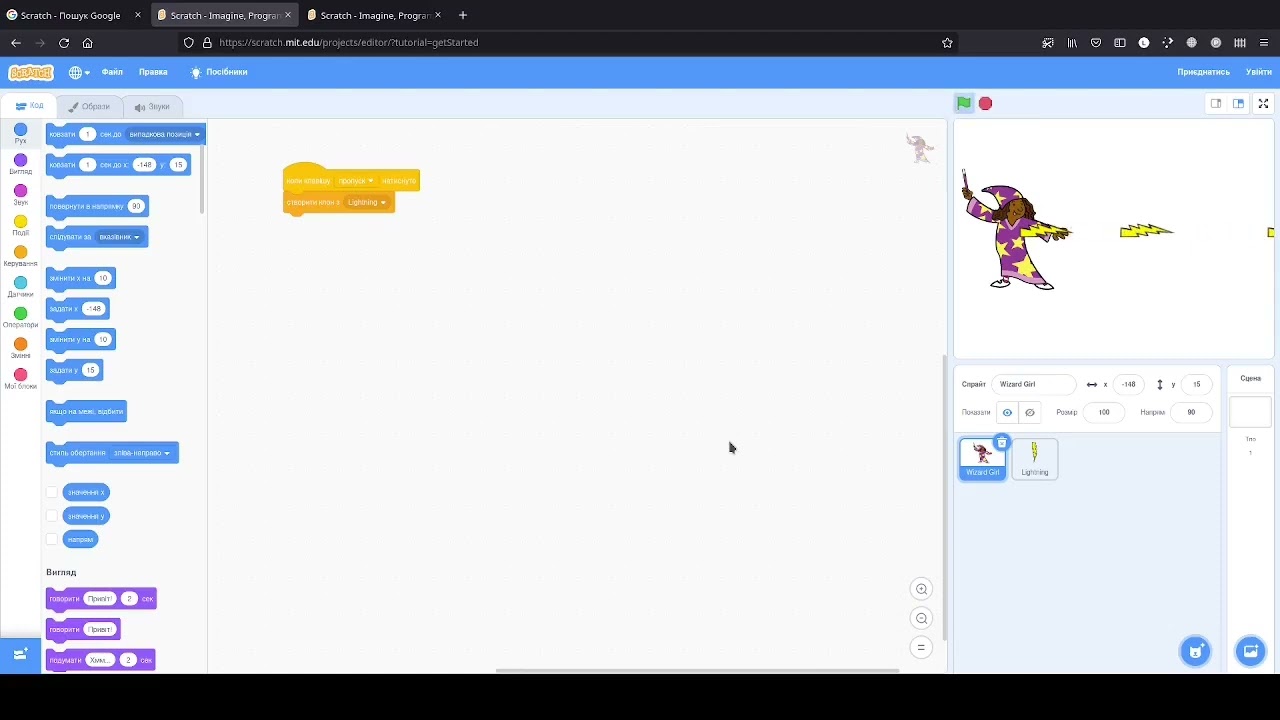Click the workspace horizontal scrollbar
The height and width of the screenshot is (720, 1280).
click(x=697, y=671)
